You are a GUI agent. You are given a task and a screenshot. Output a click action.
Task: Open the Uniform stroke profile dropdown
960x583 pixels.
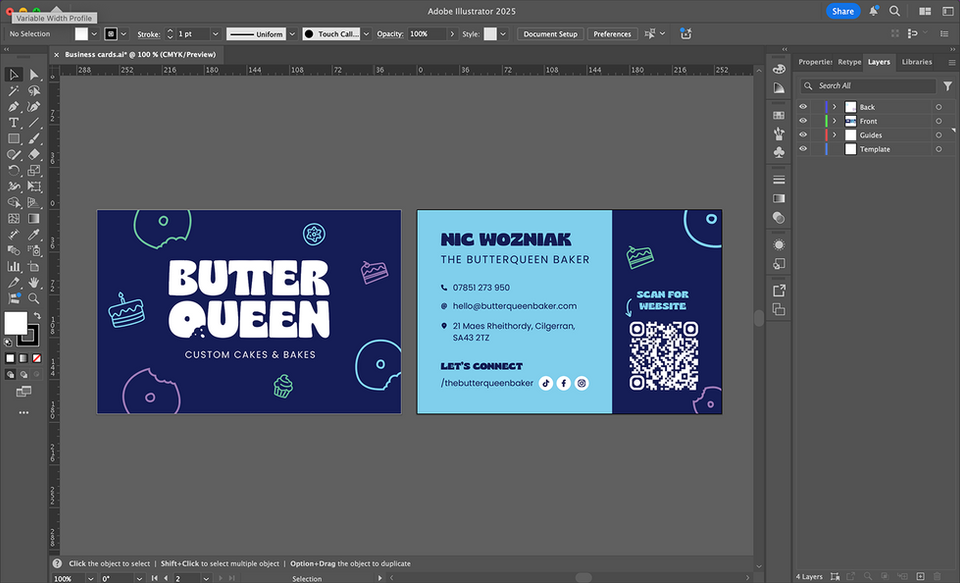pyautogui.click(x=292, y=34)
